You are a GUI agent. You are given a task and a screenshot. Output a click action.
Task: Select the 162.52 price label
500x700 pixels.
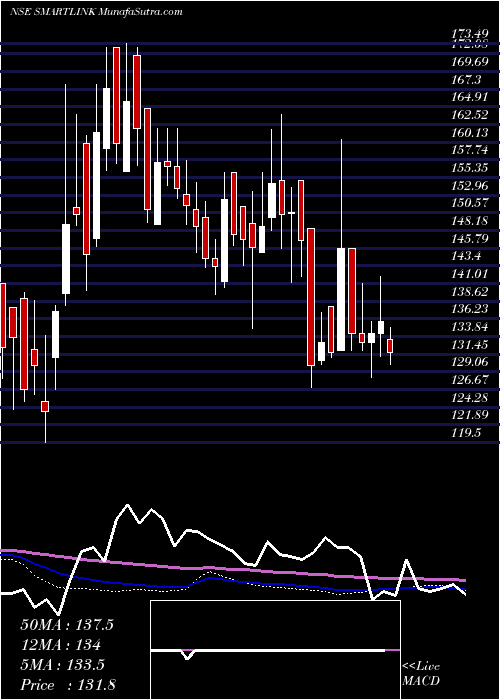pyautogui.click(x=470, y=115)
